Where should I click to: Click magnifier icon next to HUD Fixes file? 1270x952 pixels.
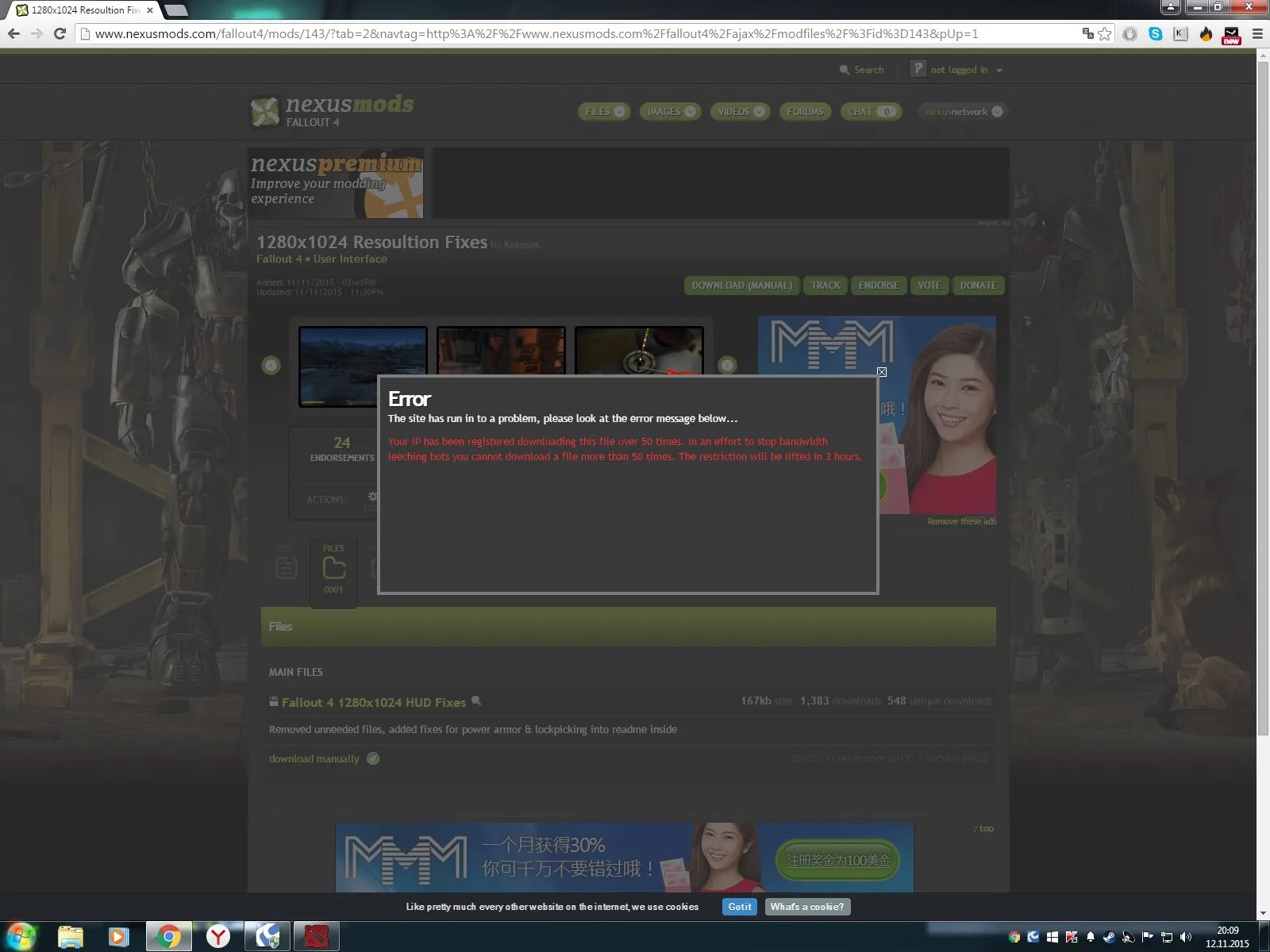(x=476, y=701)
